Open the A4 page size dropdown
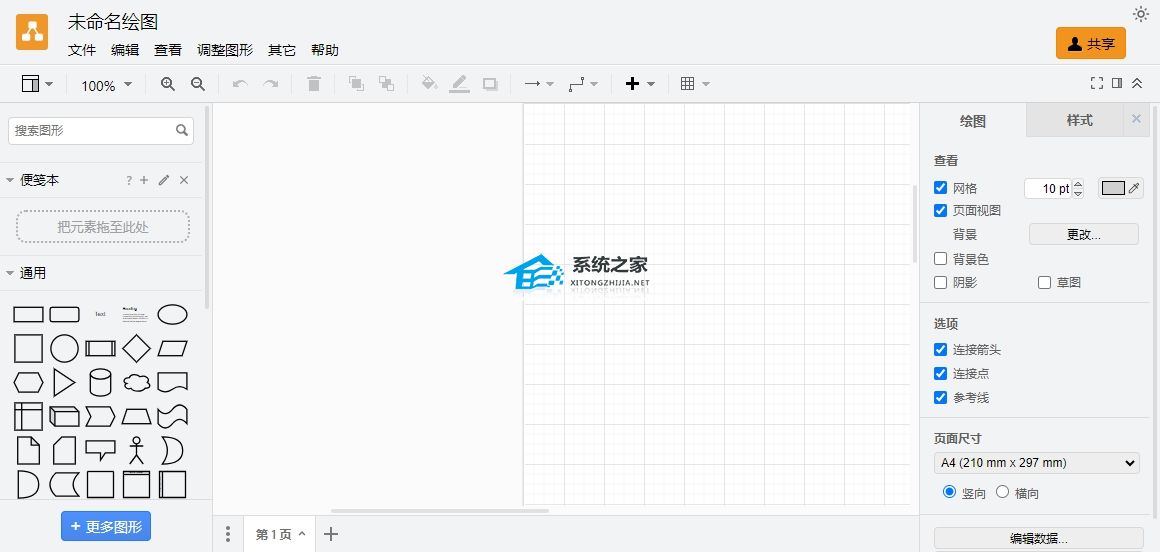The height and width of the screenshot is (552, 1160). click(x=1036, y=463)
